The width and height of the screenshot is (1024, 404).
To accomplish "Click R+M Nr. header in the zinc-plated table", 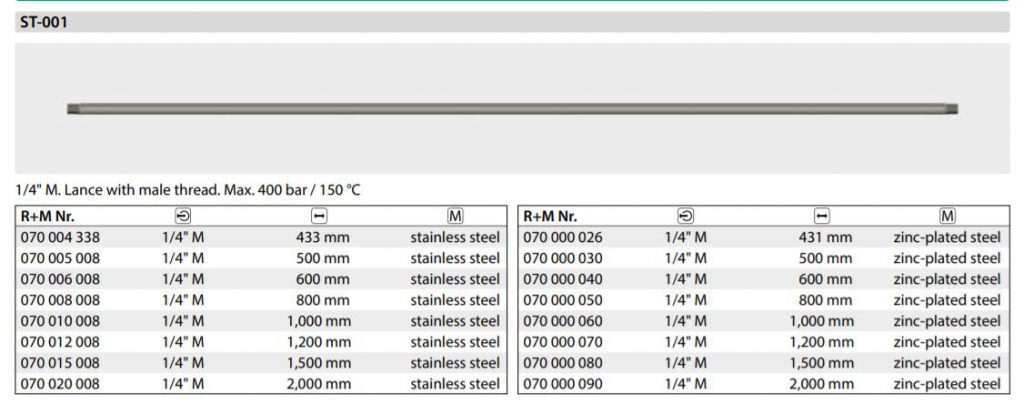I will (x=552, y=215).
